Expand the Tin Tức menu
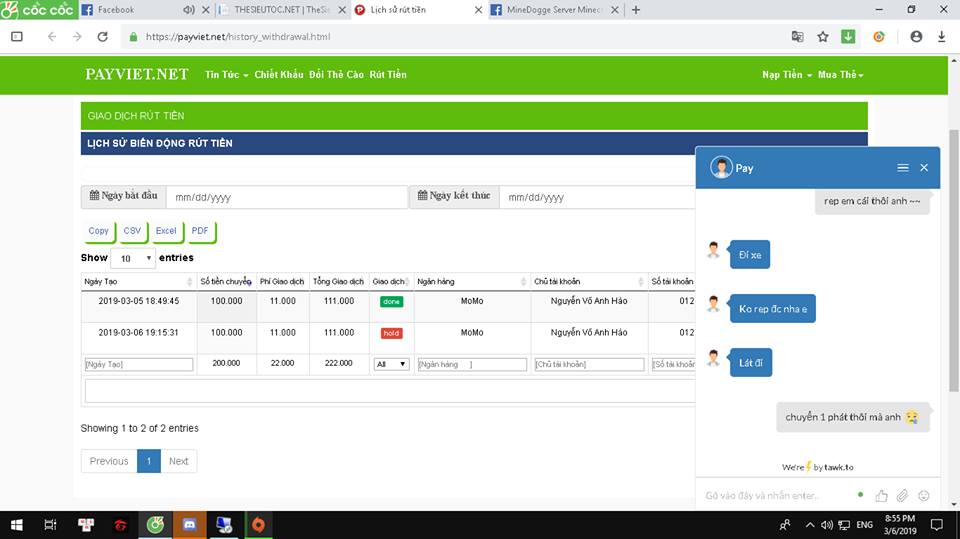 (227, 75)
